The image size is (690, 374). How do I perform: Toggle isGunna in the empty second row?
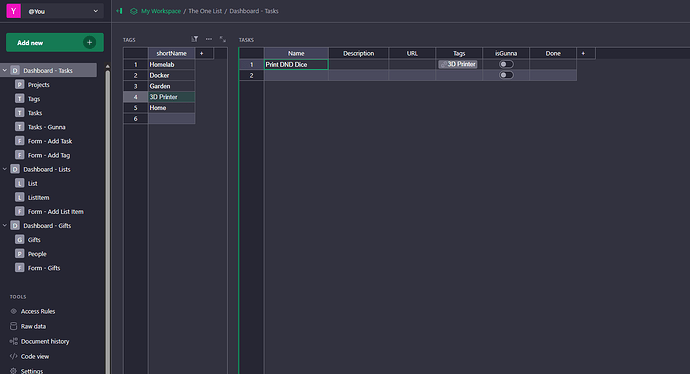[x=506, y=75]
